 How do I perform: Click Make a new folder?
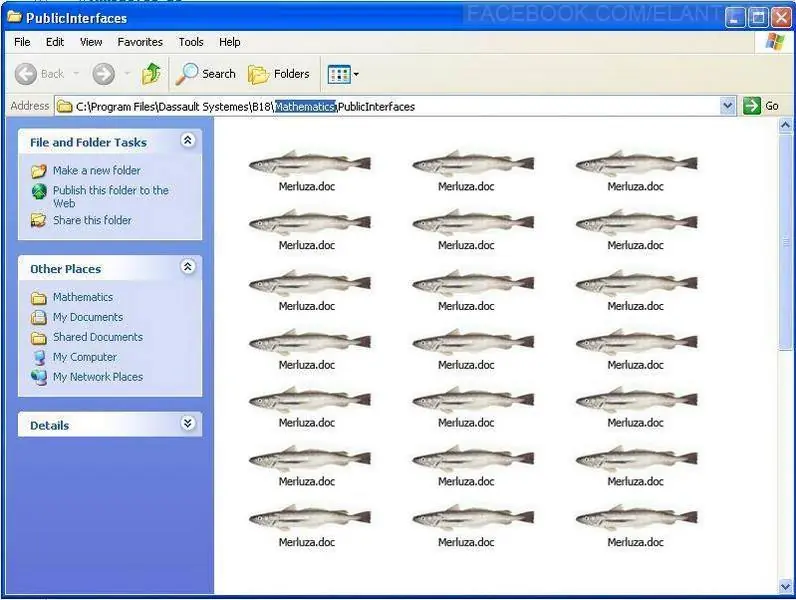97,171
